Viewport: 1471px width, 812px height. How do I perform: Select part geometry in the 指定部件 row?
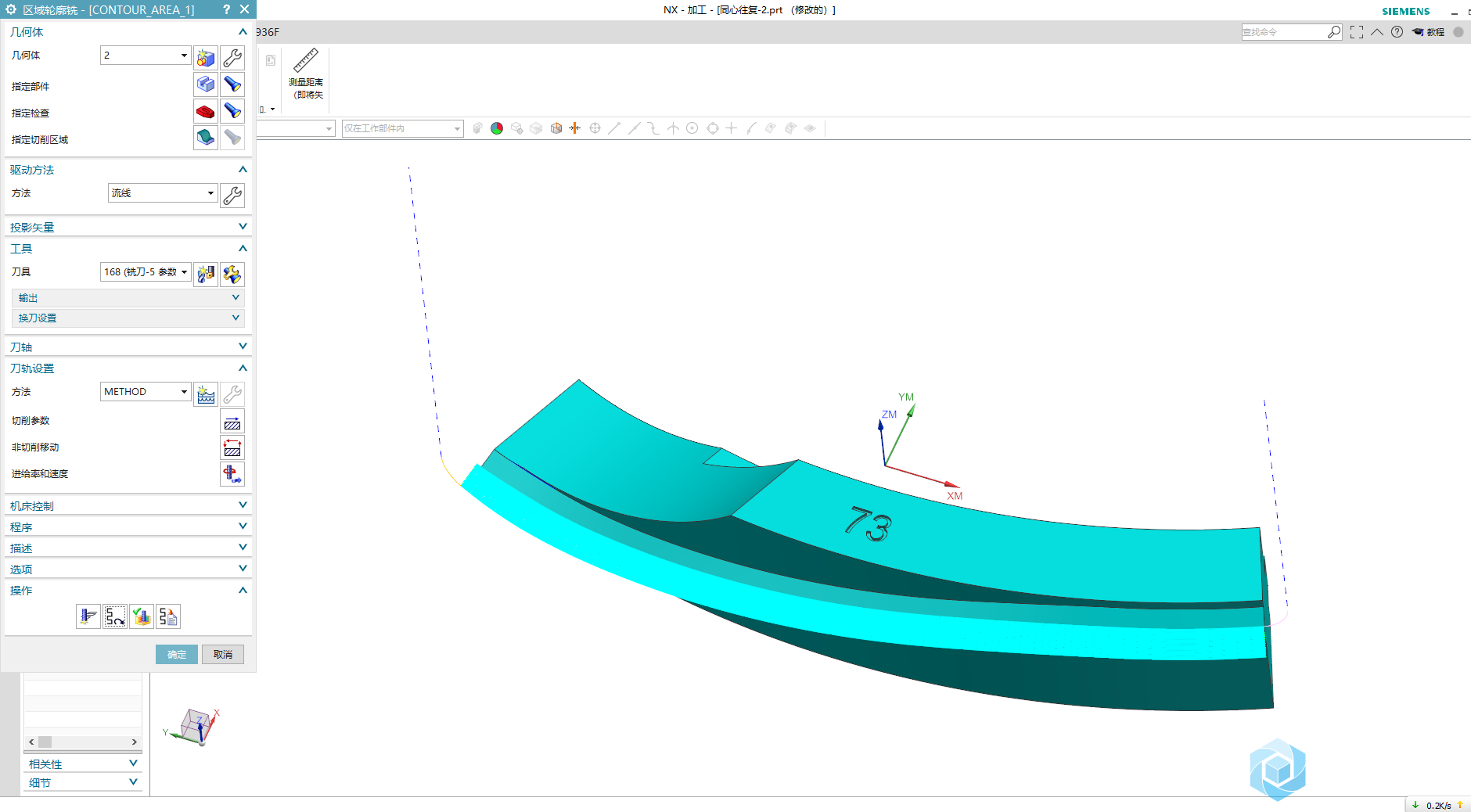click(x=206, y=84)
